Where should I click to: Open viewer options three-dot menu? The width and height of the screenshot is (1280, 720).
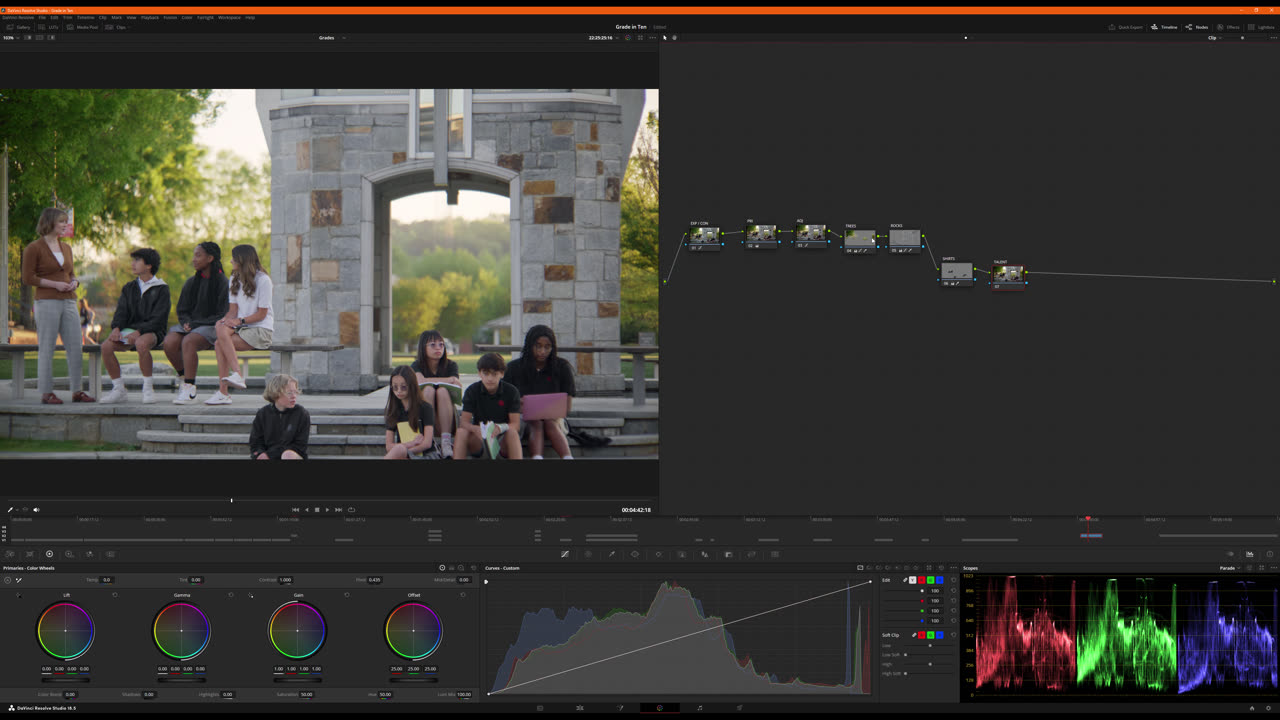pyautogui.click(x=652, y=37)
